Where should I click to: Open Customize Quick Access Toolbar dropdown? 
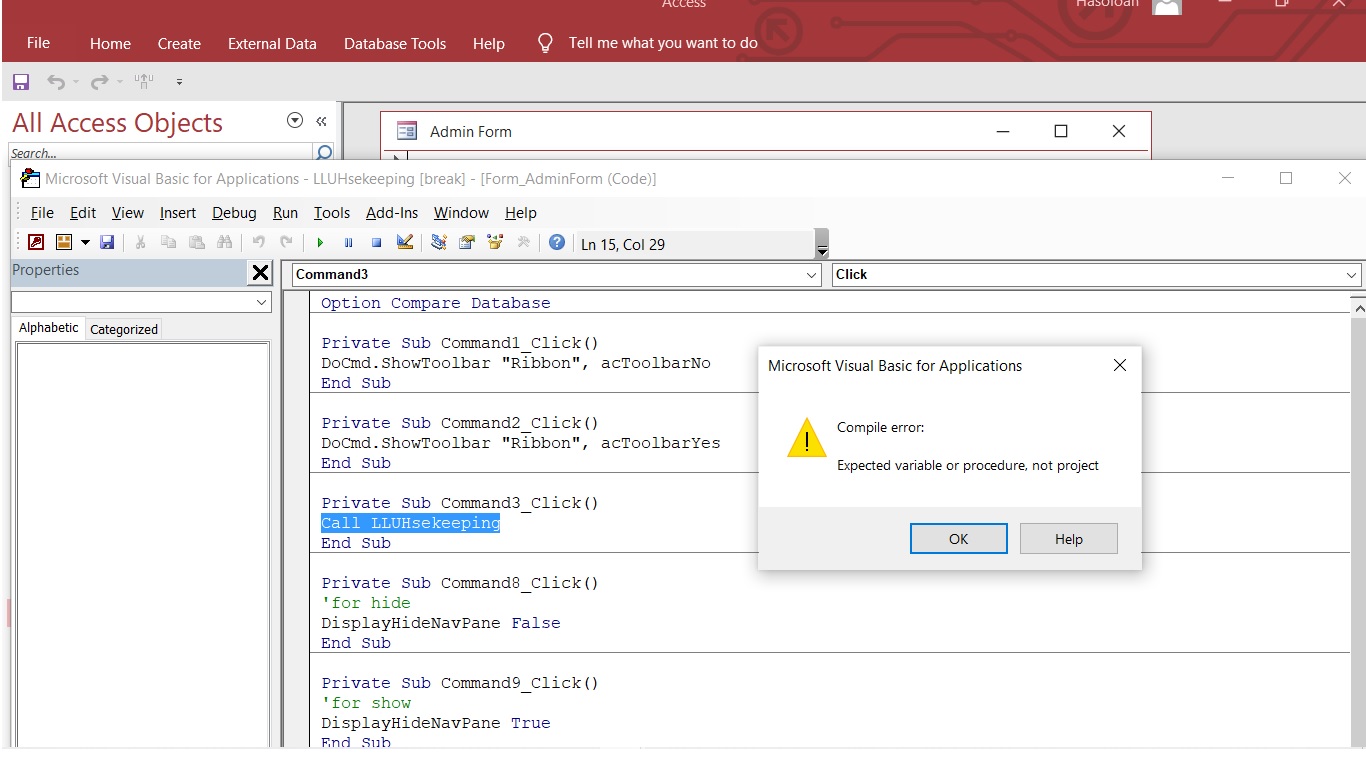pyautogui.click(x=179, y=82)
